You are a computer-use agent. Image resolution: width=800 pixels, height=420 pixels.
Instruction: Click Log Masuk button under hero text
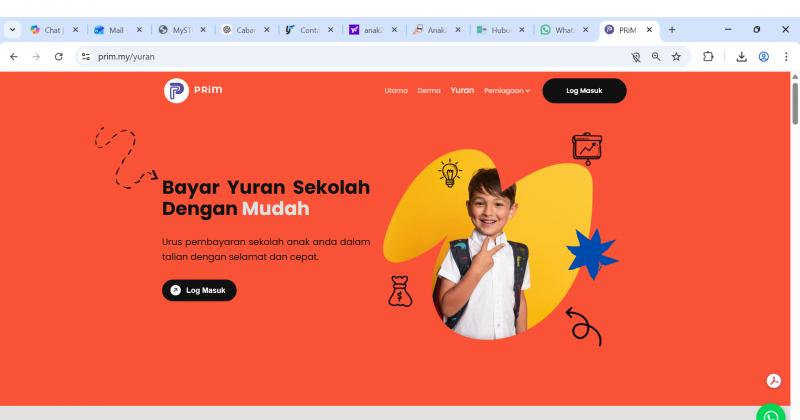pos(199,290)
